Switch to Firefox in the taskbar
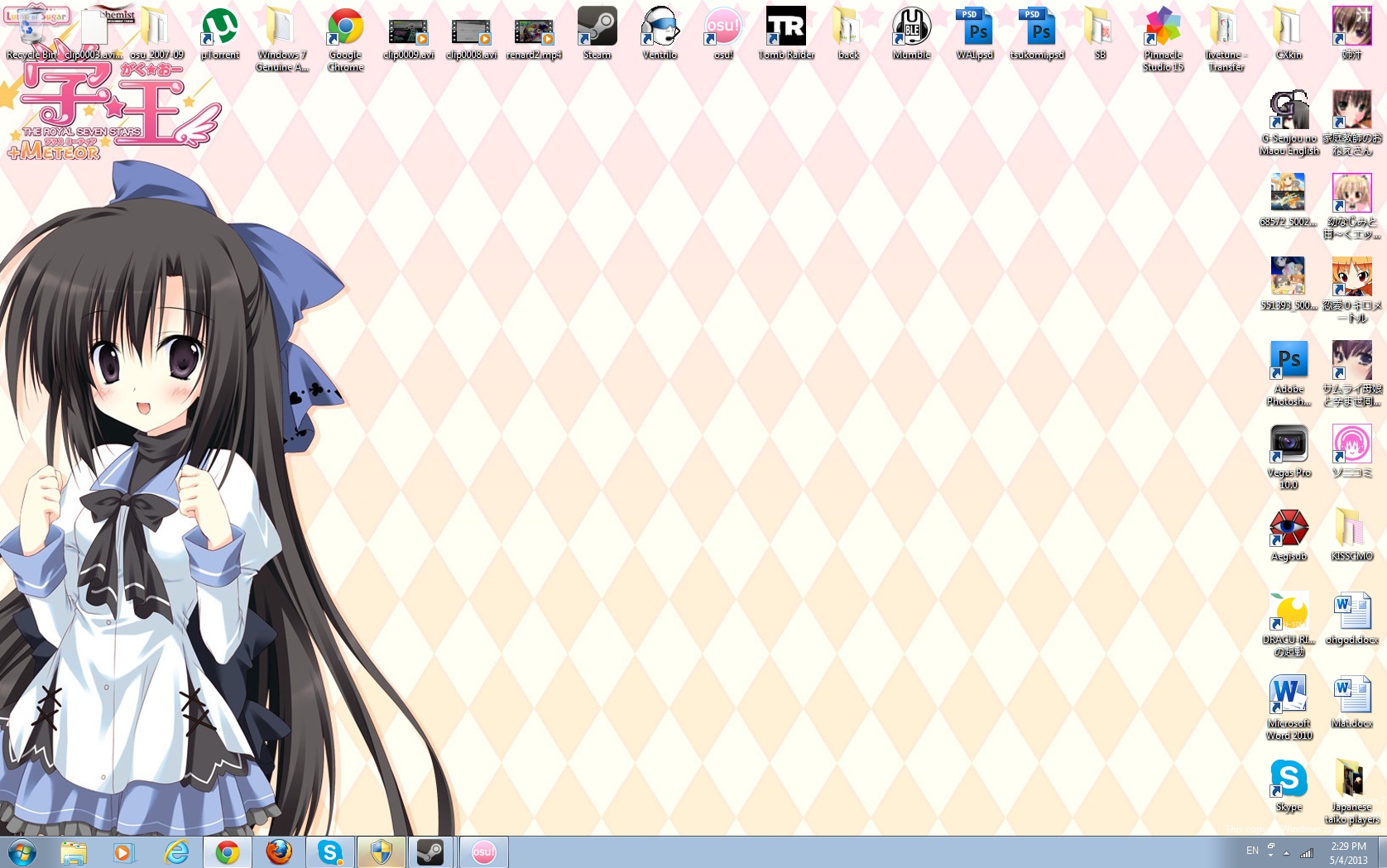Screen dimensions: 1387x868 point(279,852)
